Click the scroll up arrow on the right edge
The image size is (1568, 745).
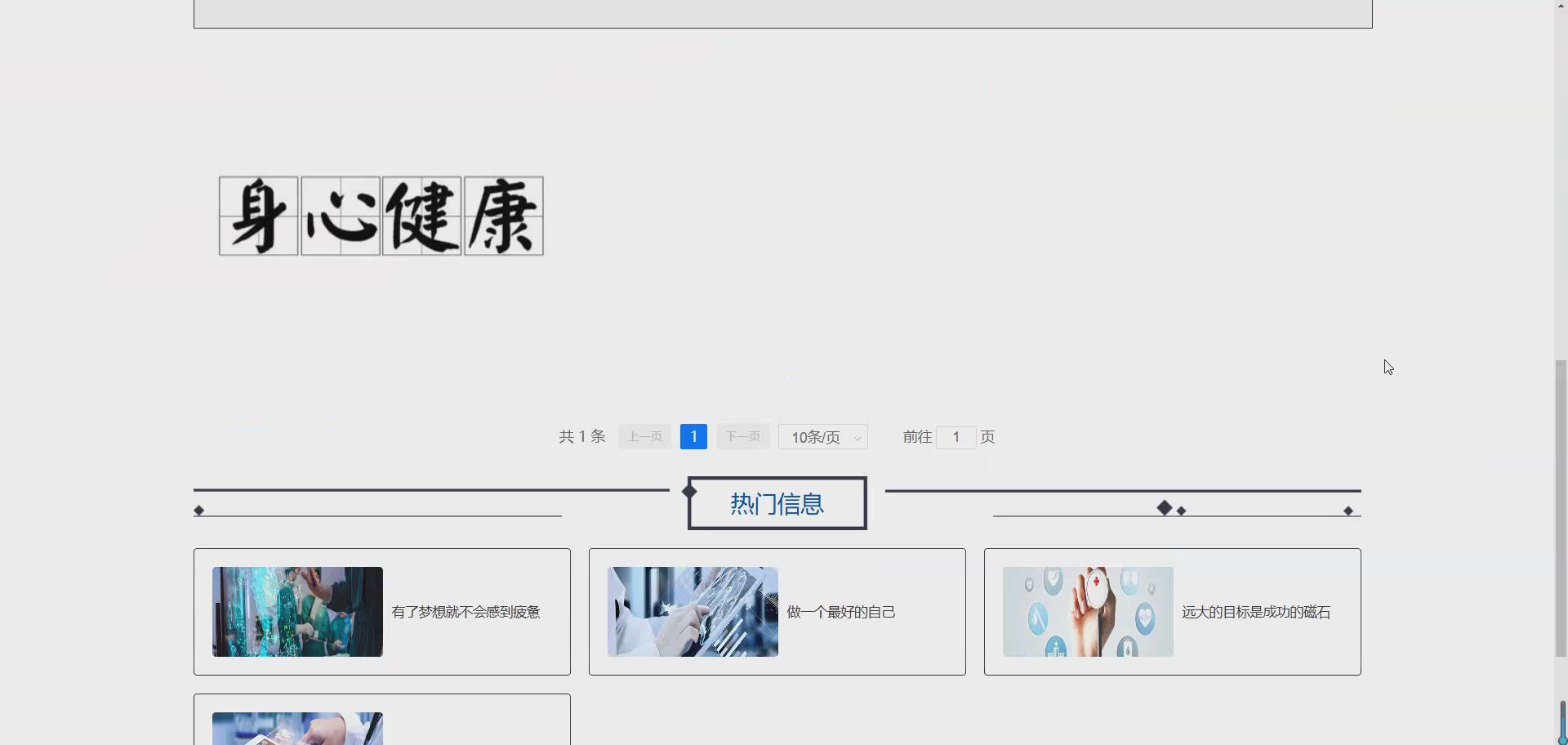coord(1561,5)
